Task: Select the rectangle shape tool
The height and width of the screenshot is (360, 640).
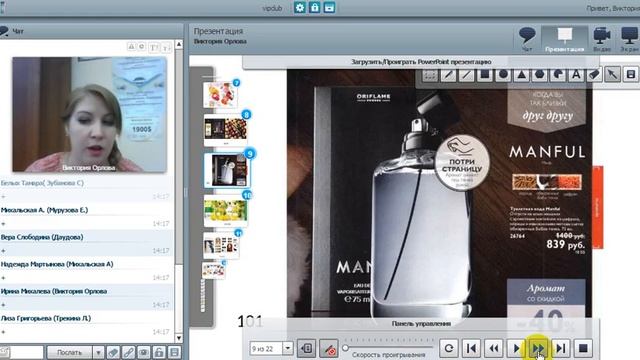Action: click(x=485, y=75)
